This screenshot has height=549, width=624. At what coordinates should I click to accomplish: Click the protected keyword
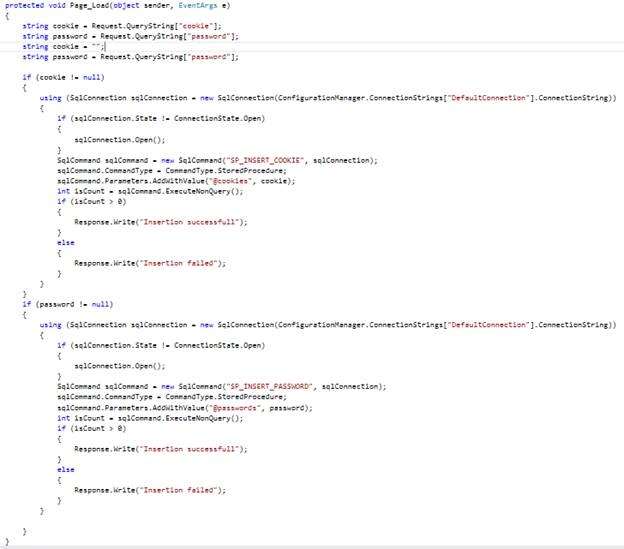click(24, 6)
